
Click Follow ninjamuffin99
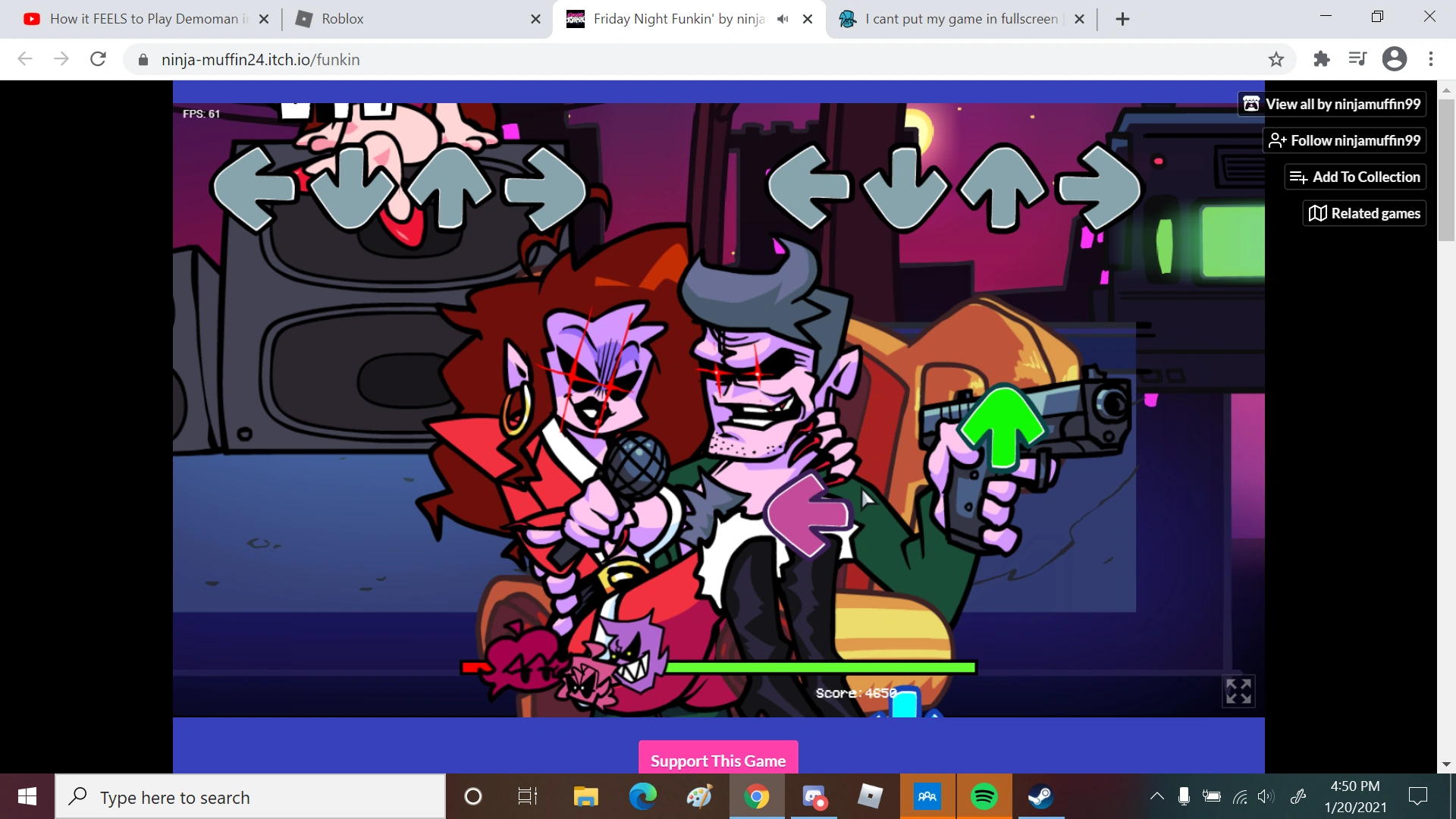point(1345,140)
